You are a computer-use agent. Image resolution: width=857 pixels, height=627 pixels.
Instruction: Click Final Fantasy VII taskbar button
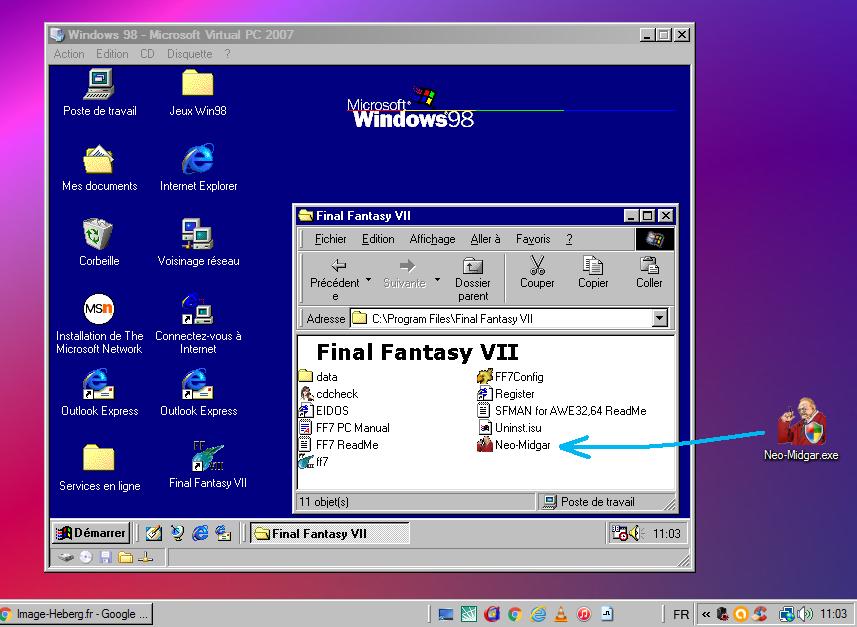click(330, 533)
